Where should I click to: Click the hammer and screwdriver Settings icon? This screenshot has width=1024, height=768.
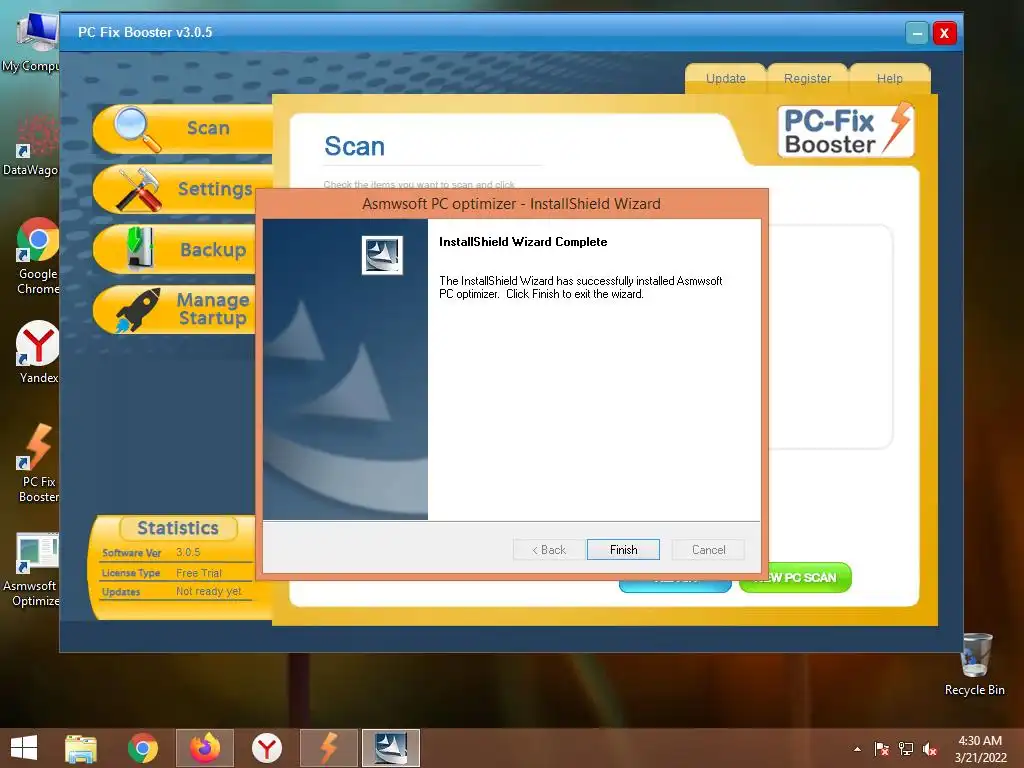(x=139, y=189)
